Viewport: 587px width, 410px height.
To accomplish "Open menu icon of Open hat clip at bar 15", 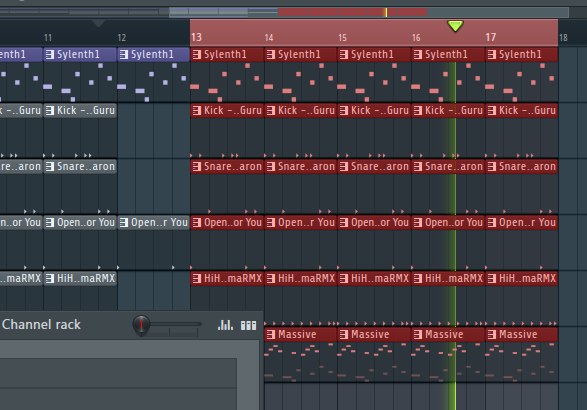I will (x=343, y=222).
